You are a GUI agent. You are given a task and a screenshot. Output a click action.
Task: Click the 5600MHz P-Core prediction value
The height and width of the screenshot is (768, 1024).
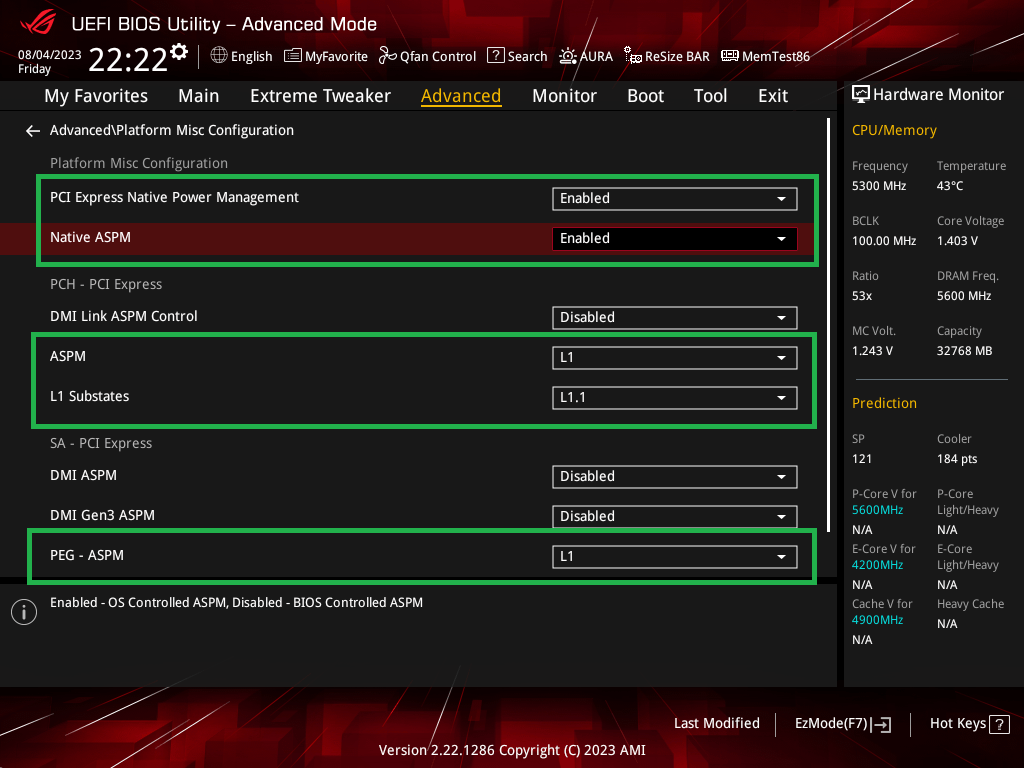877,510
